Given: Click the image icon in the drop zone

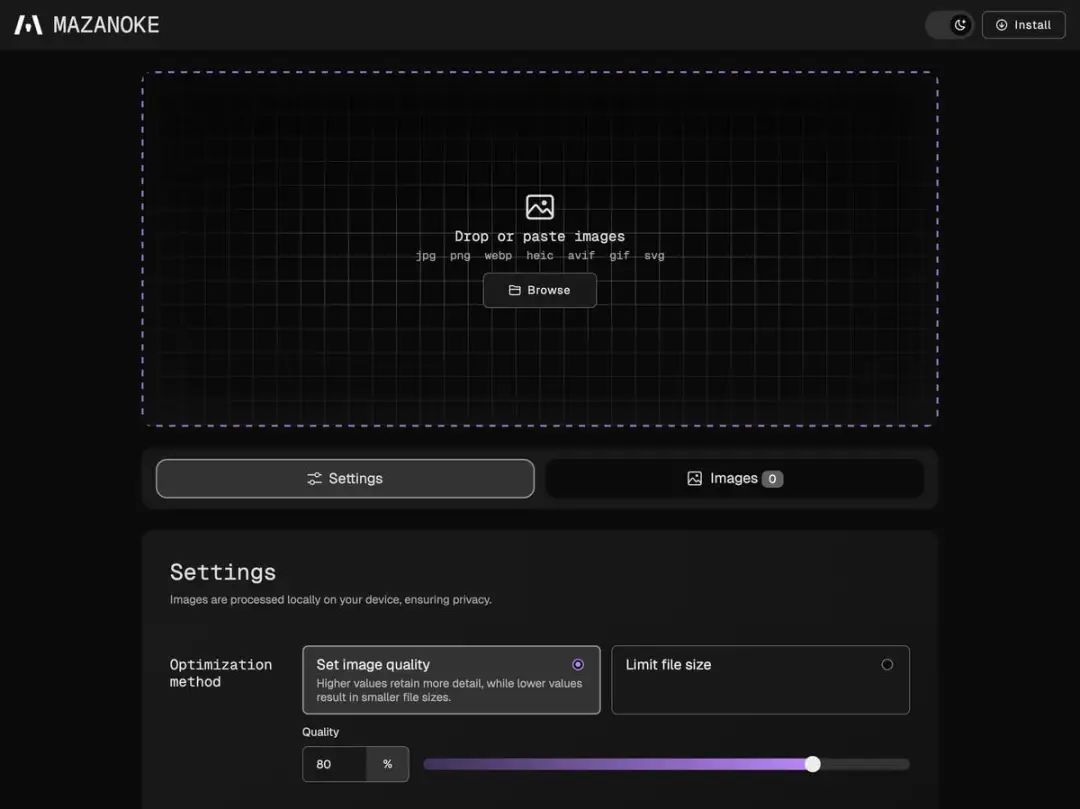Looking at the screenshot, I should point(539,207).
